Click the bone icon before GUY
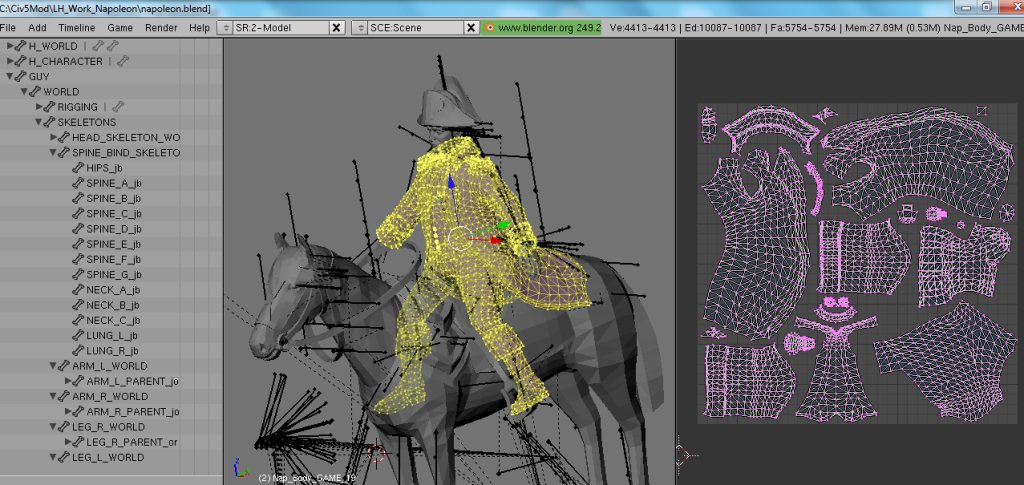The height and width of the screenshot is (485, 1024). point(21,76)
